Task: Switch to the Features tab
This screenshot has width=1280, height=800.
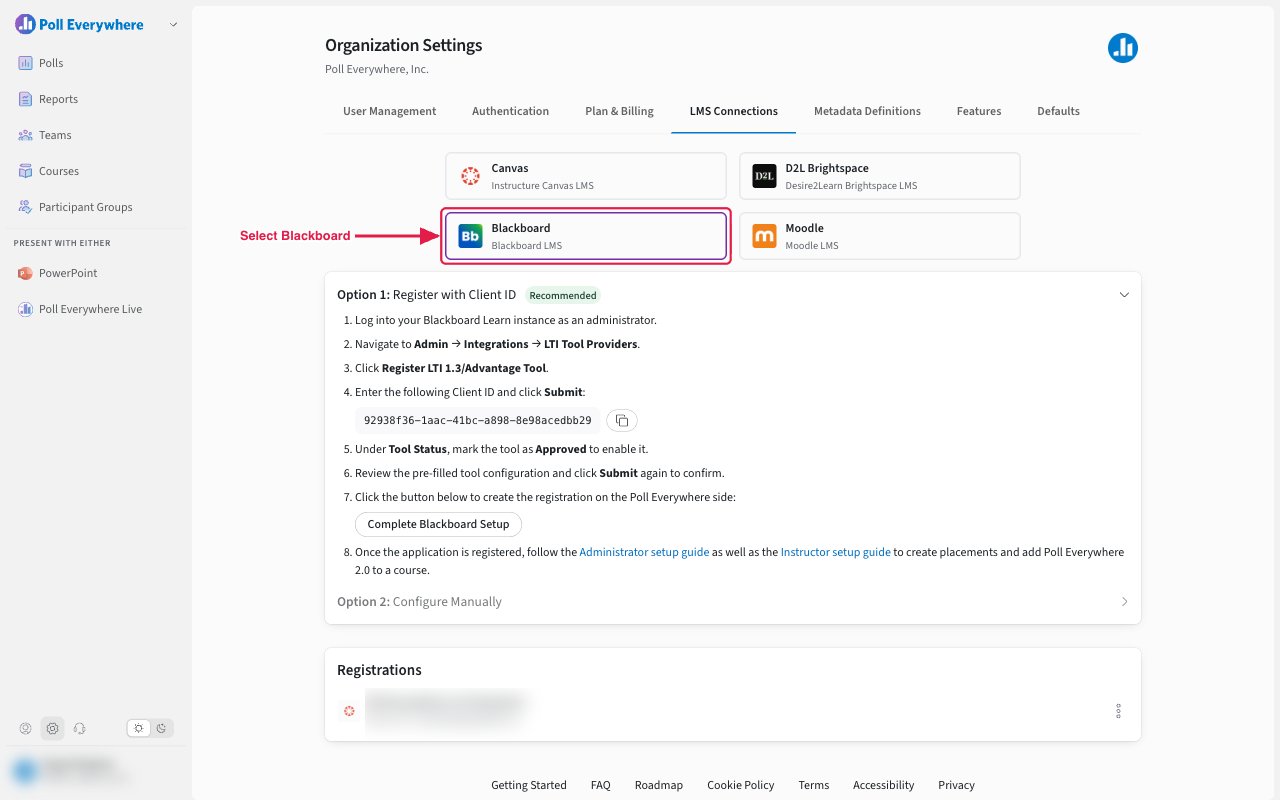Action: (979, 111)
